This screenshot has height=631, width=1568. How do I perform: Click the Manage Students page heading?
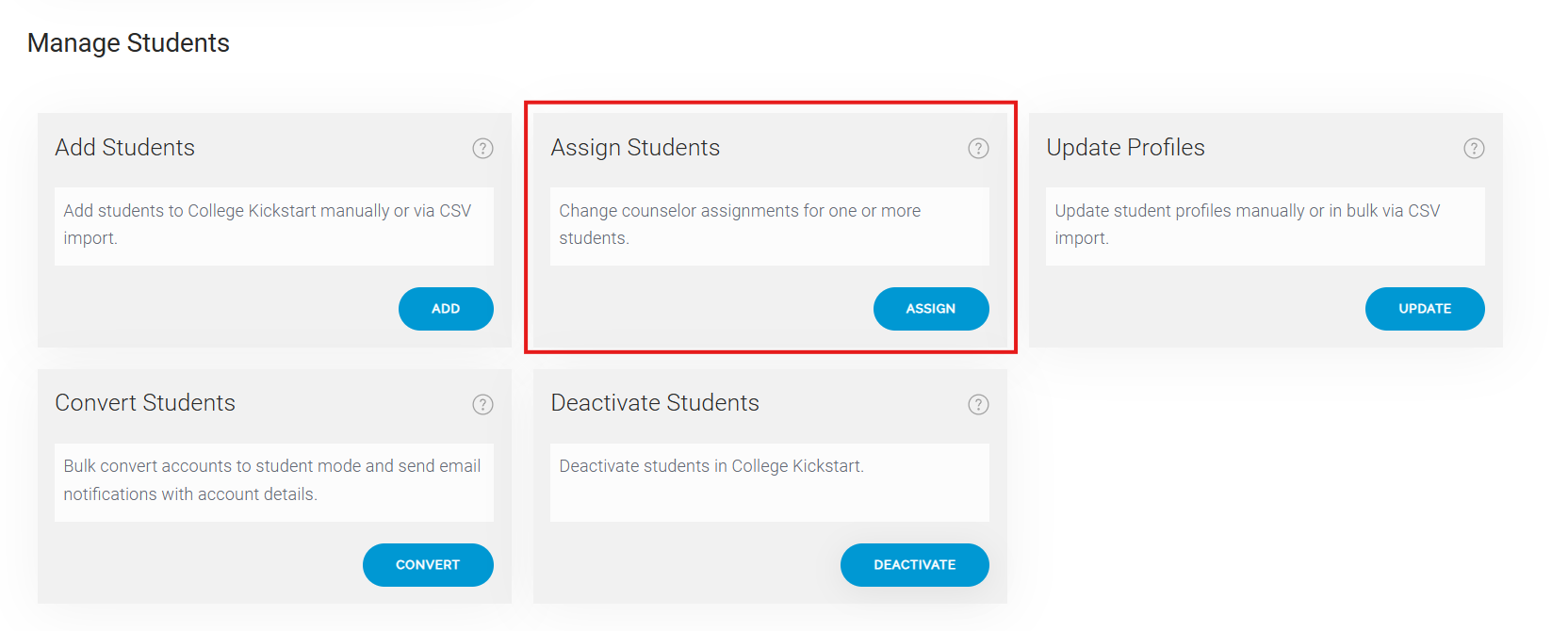pyautogui.click(x=128, y=43)
